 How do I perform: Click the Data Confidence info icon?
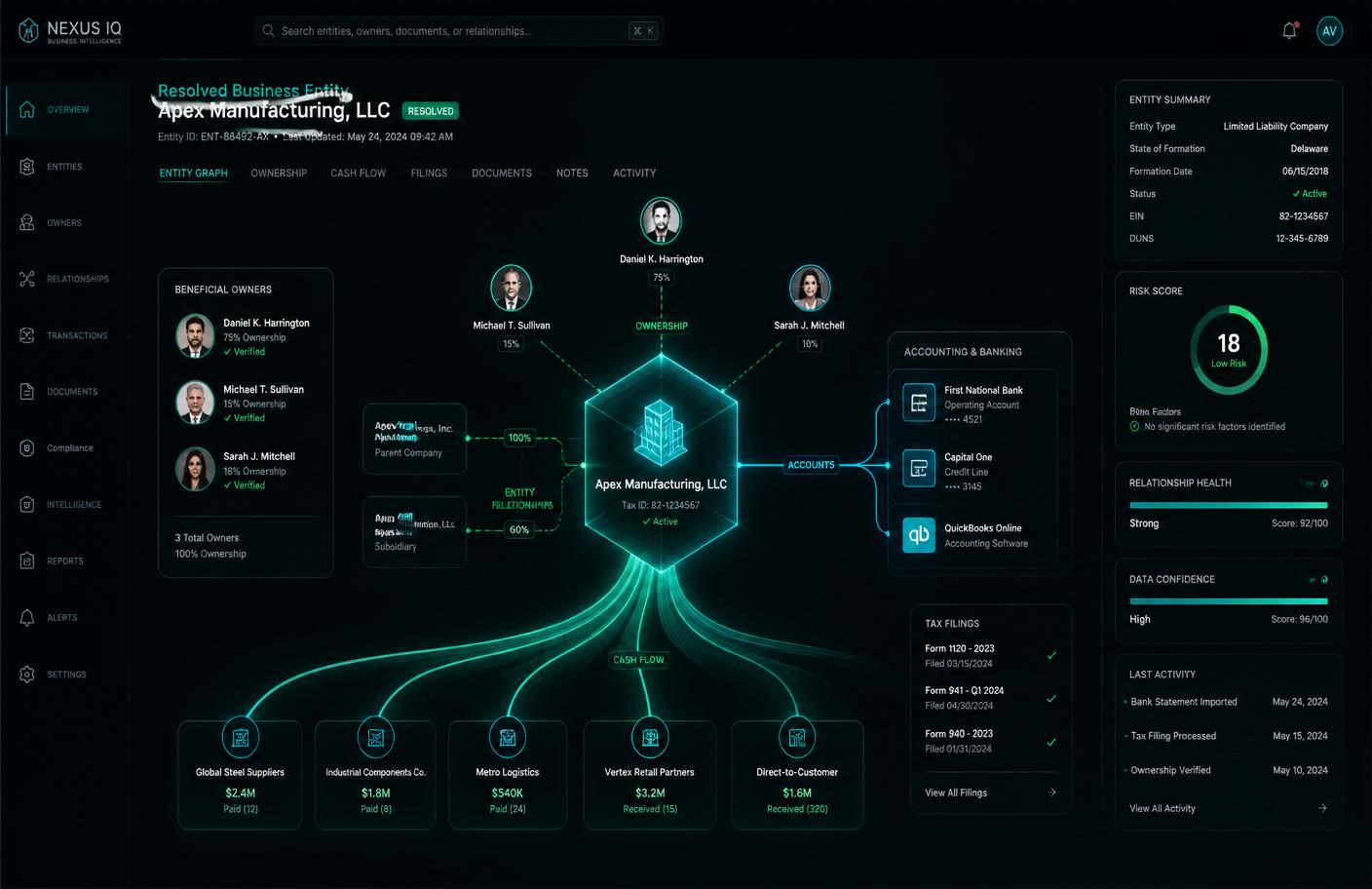pos(1324,580)
